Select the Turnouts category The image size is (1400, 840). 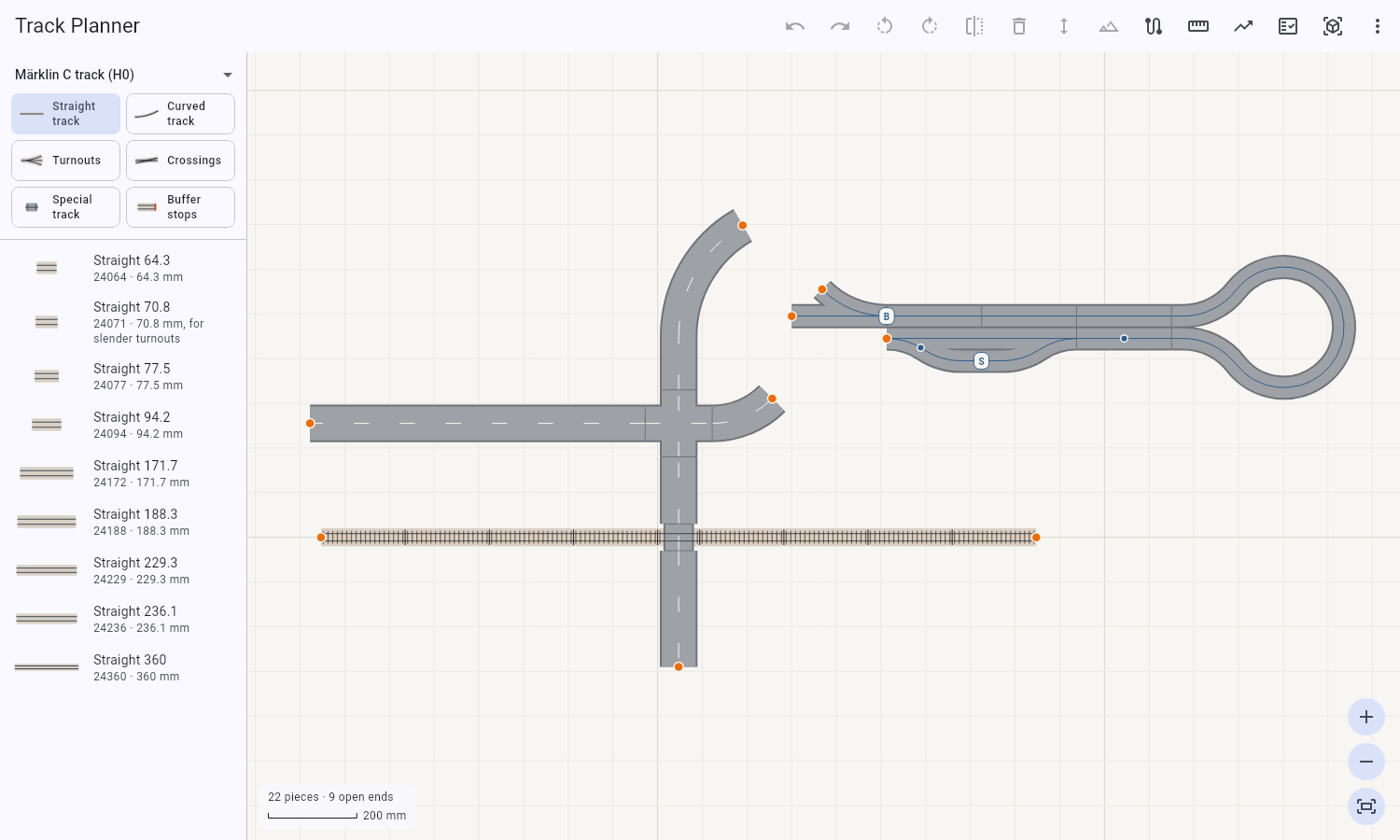65,161
